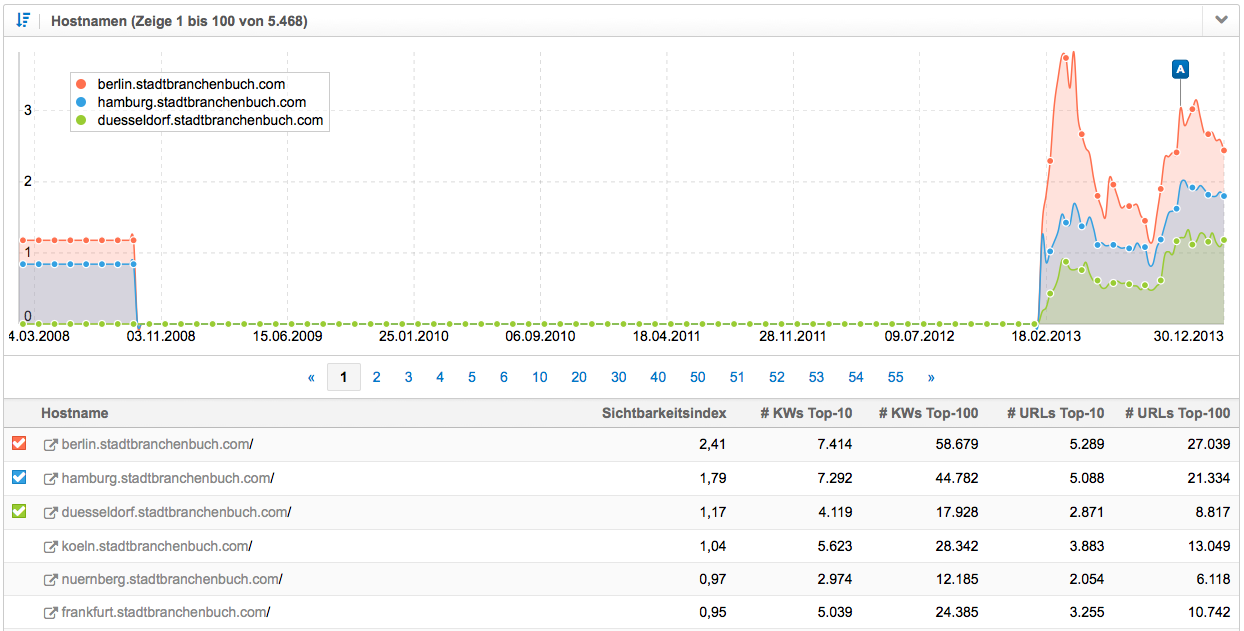Click the blue event pin A on chart
The width and height of the screenshot is (1244, 631).
pos(1180,69)
